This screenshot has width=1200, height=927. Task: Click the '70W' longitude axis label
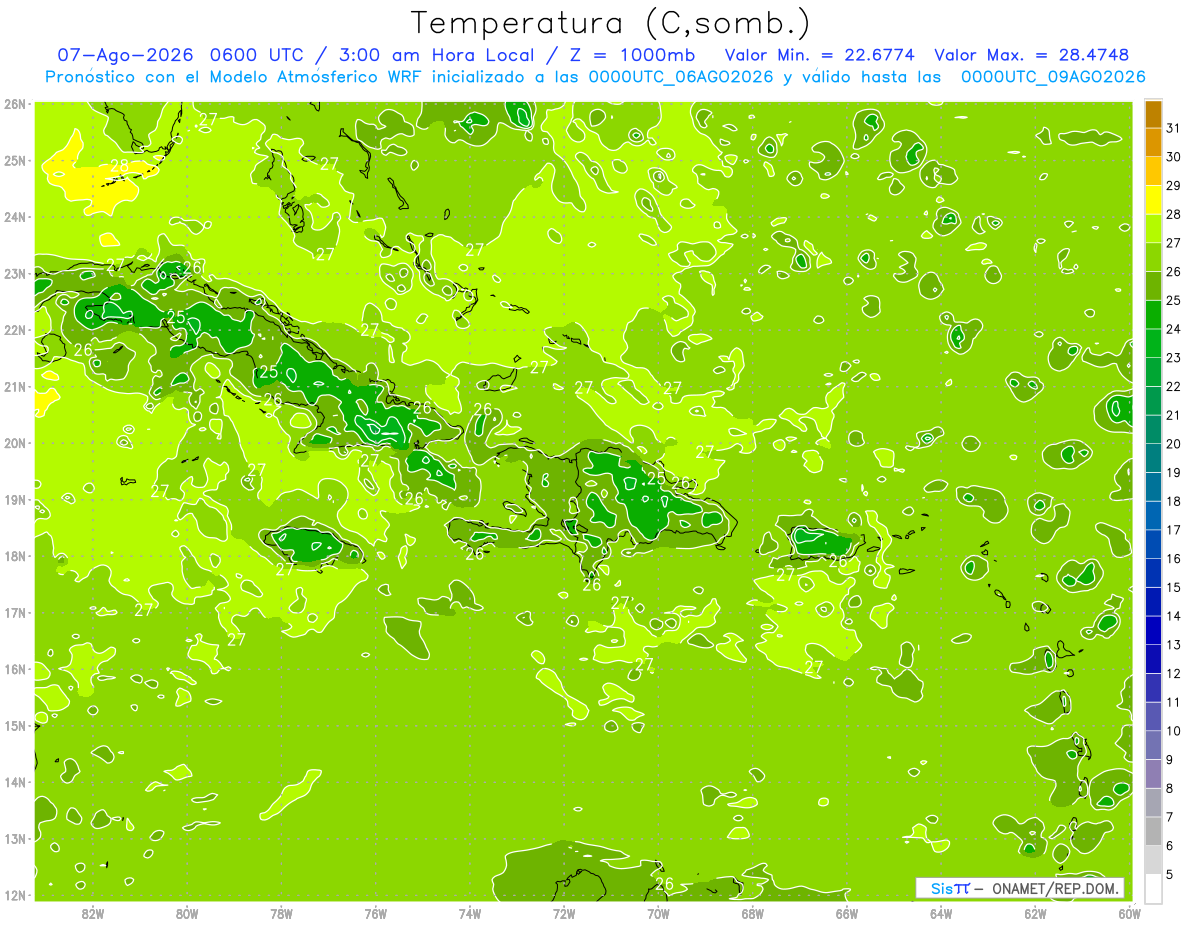(x=659, y=913)
